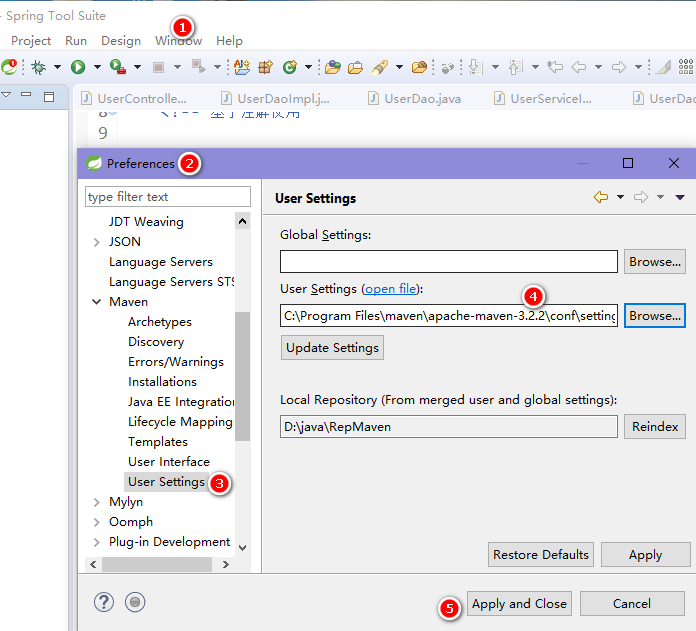Click the Apply and Close button
Image resolution: width=696 pixels, height=631 pixels.
click(519, 603)
